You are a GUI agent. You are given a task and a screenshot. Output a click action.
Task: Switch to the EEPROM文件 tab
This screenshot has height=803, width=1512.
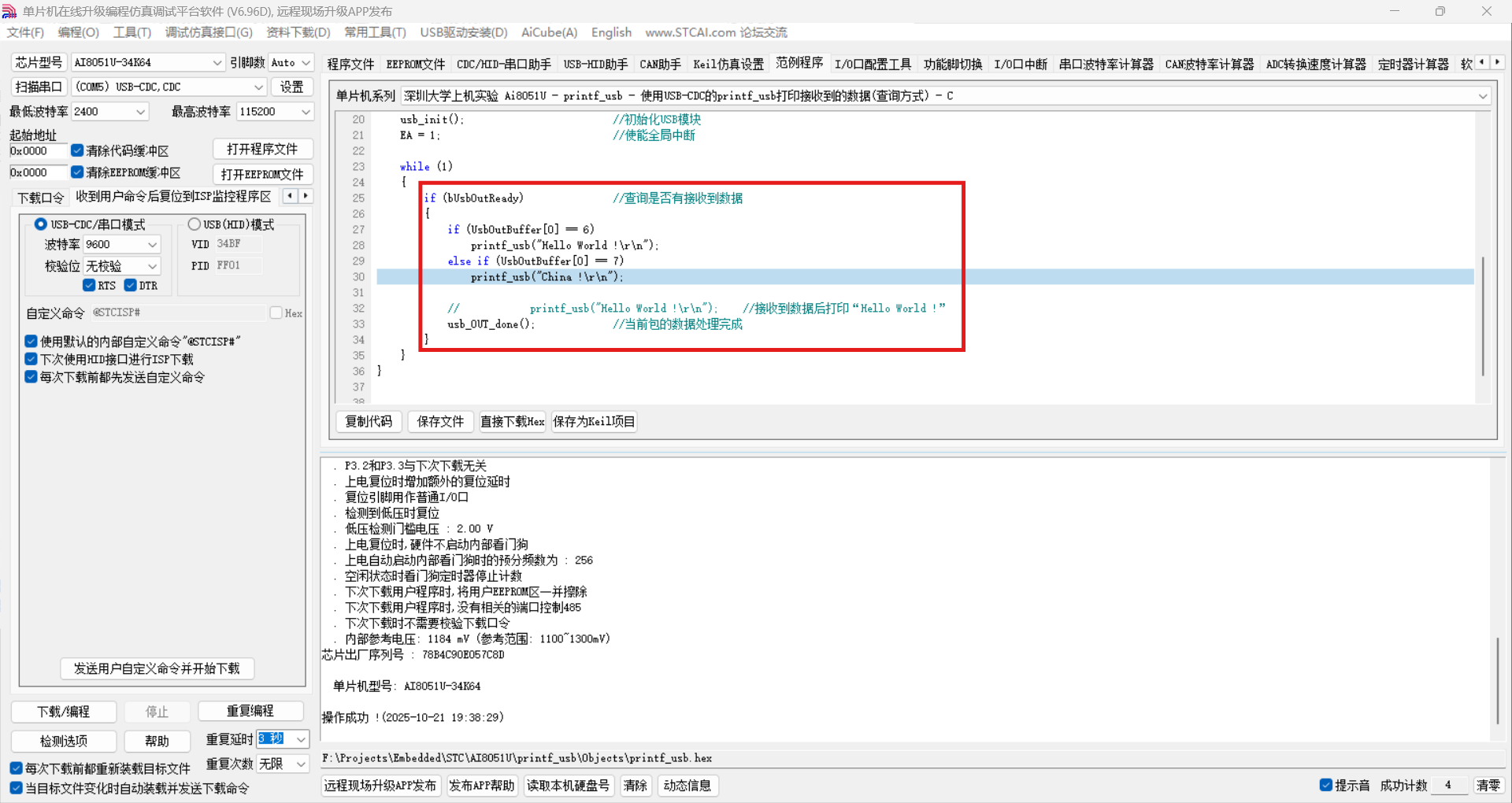tap(415, 65)
